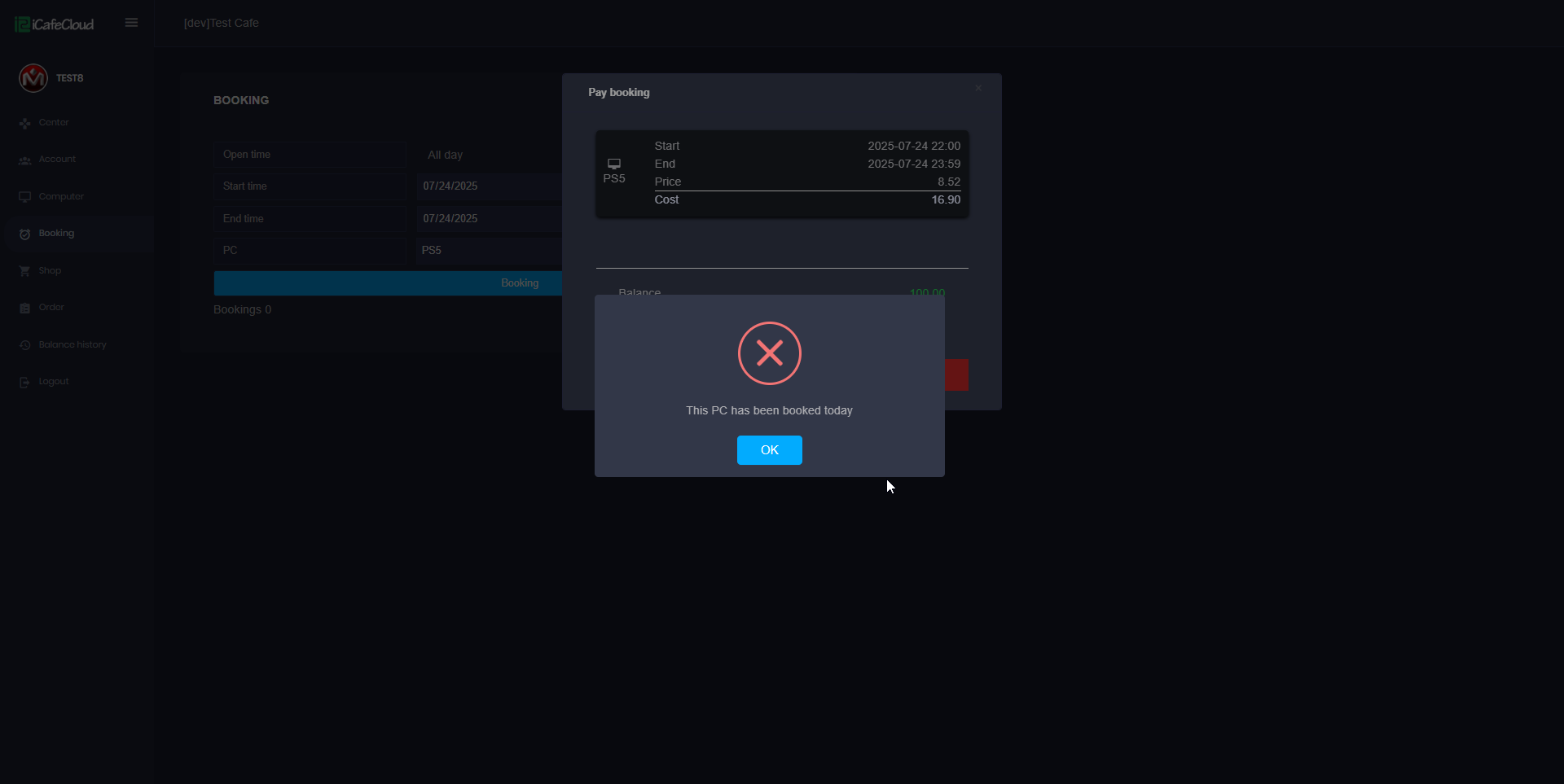The image size is (1564, 784).
Task: Click the blue Booking submit button
Action: 388,283
